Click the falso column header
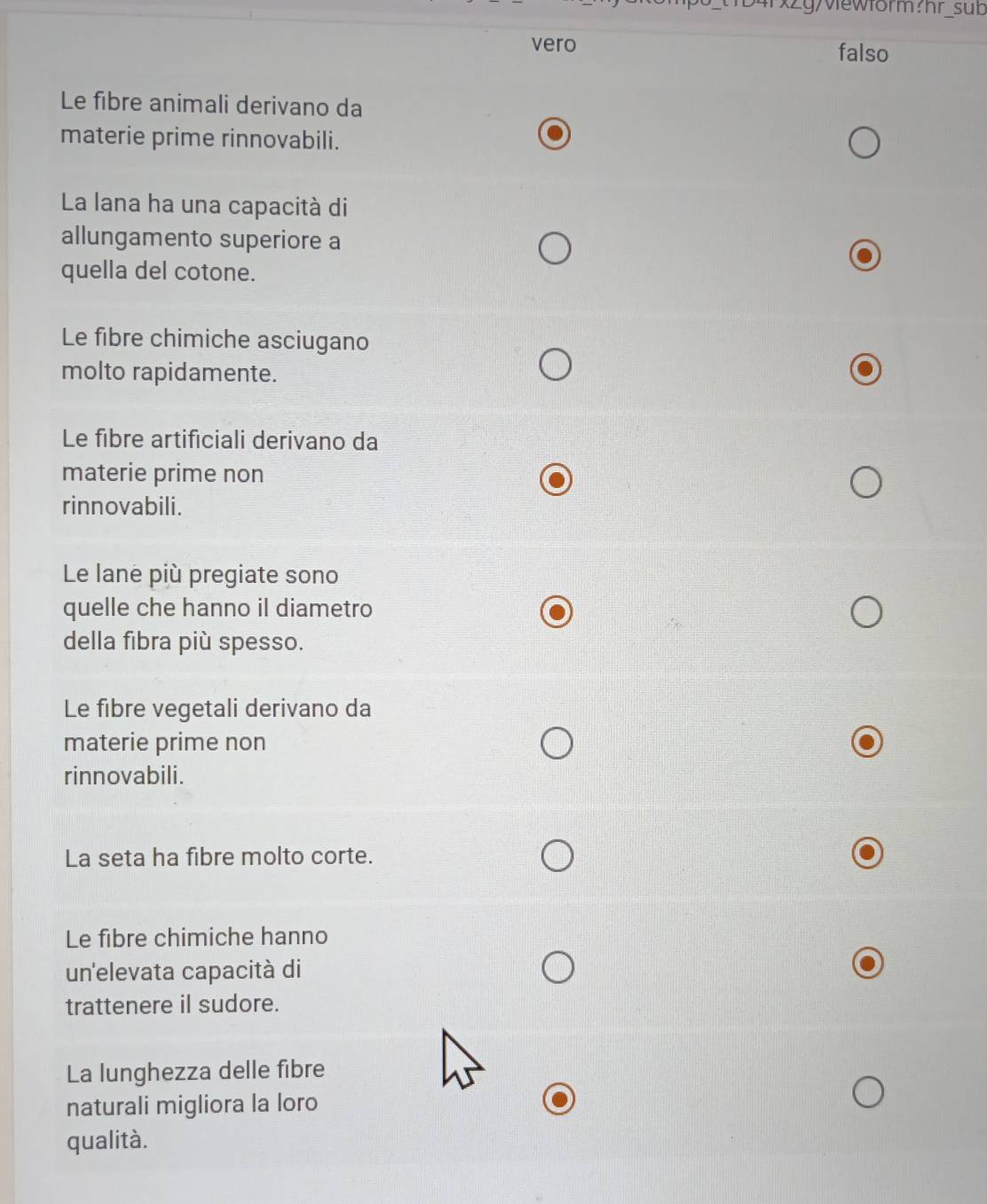 tap(863, 53)
